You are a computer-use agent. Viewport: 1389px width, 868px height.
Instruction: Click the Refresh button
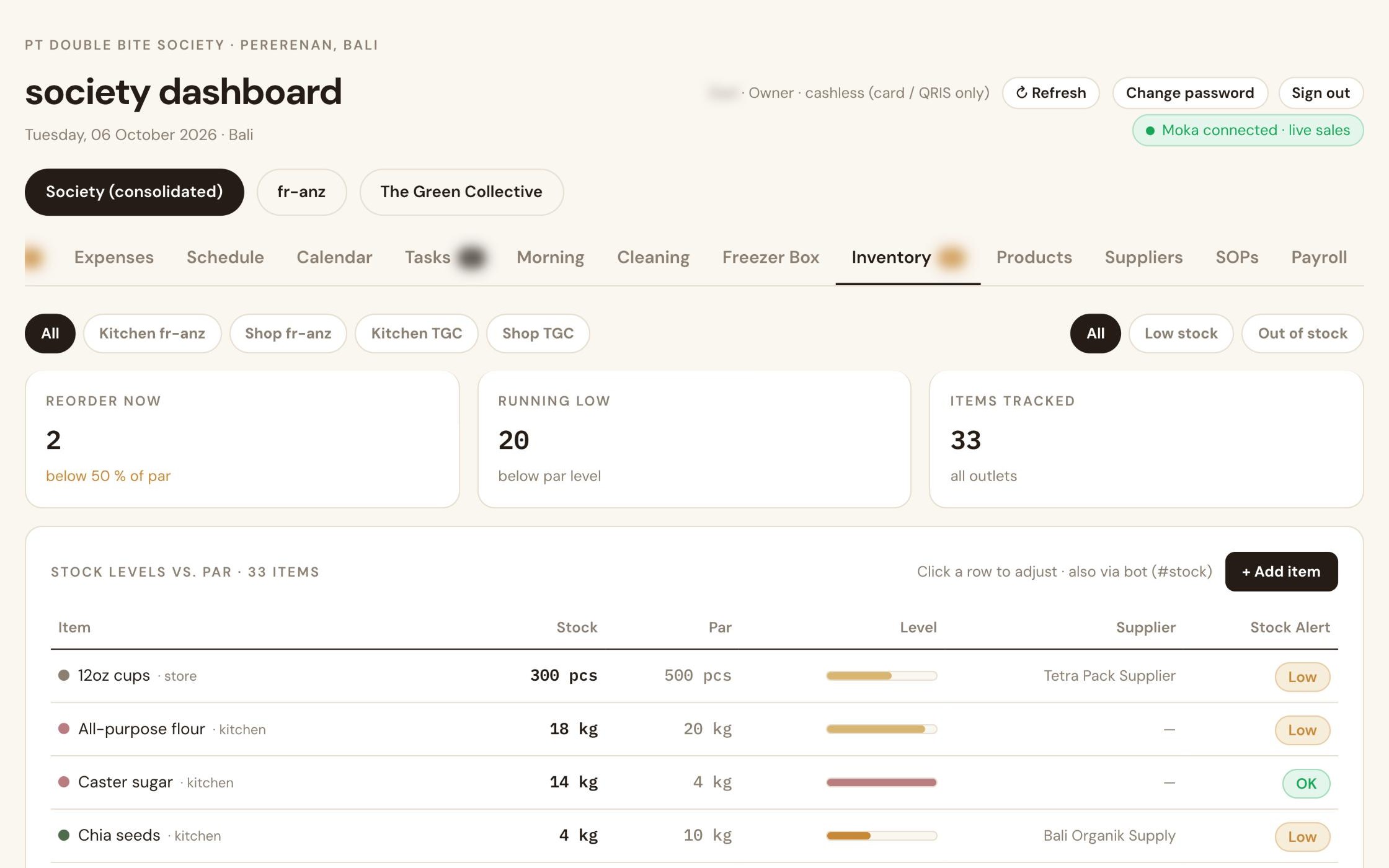pyautogui.click(x=1050, y=93)
